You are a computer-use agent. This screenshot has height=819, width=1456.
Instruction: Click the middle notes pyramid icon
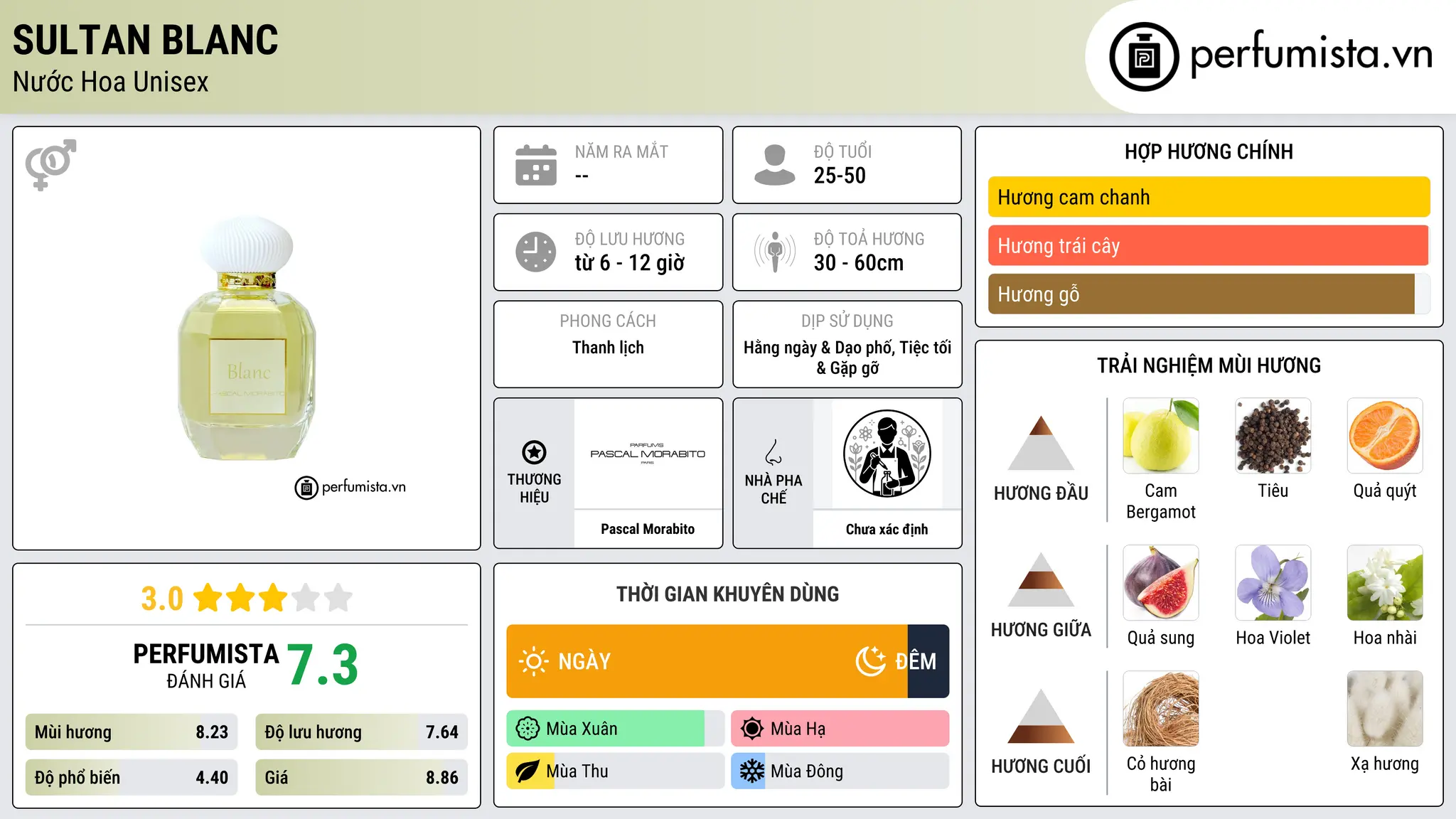pyautogui.click(x=1041, y=580)
